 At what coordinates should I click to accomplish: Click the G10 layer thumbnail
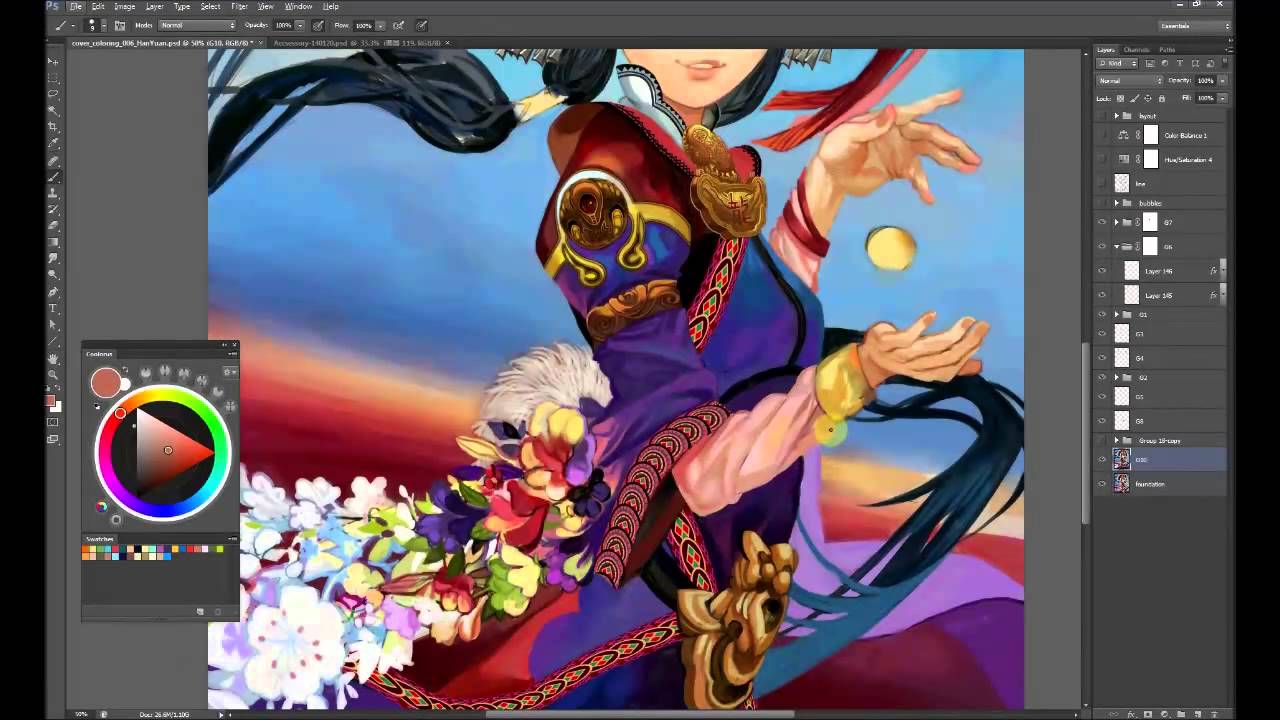pyautogui.click(x=1122, y=459)
